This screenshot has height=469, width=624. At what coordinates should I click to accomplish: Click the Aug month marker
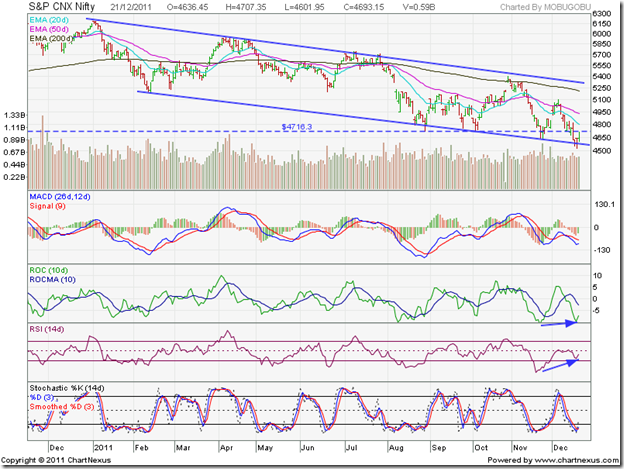[x=396, y=448]
